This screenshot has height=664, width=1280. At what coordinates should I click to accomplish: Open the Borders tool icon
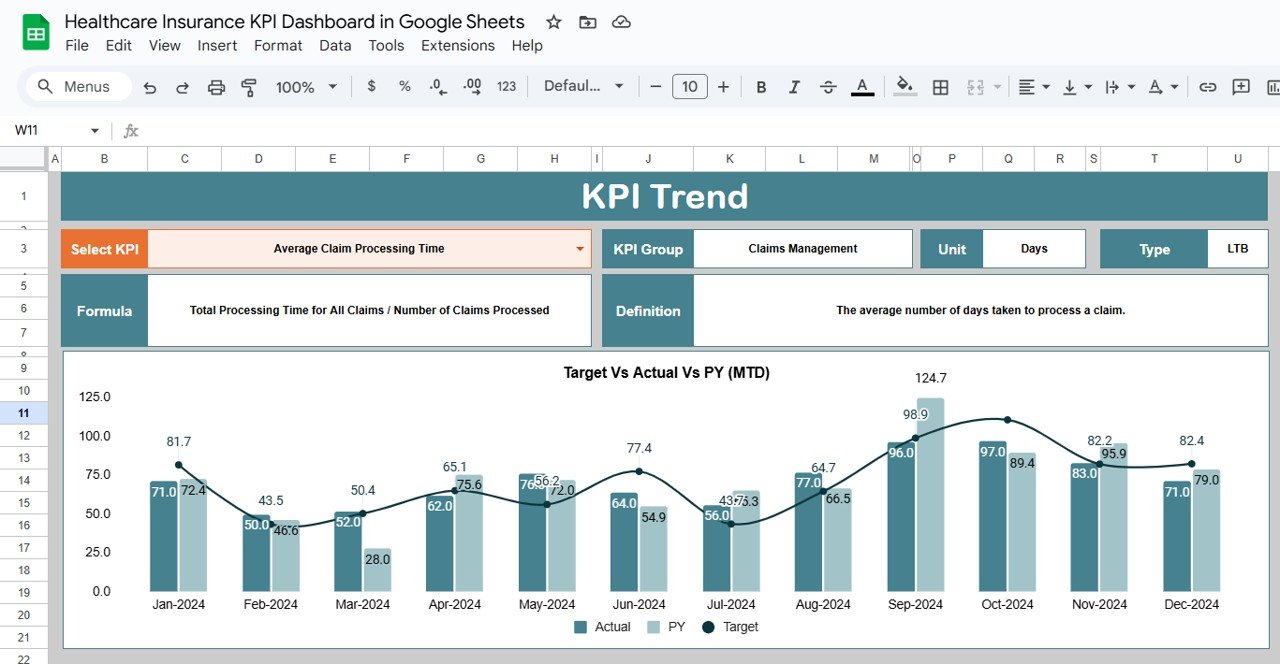[x=940, y=87]
